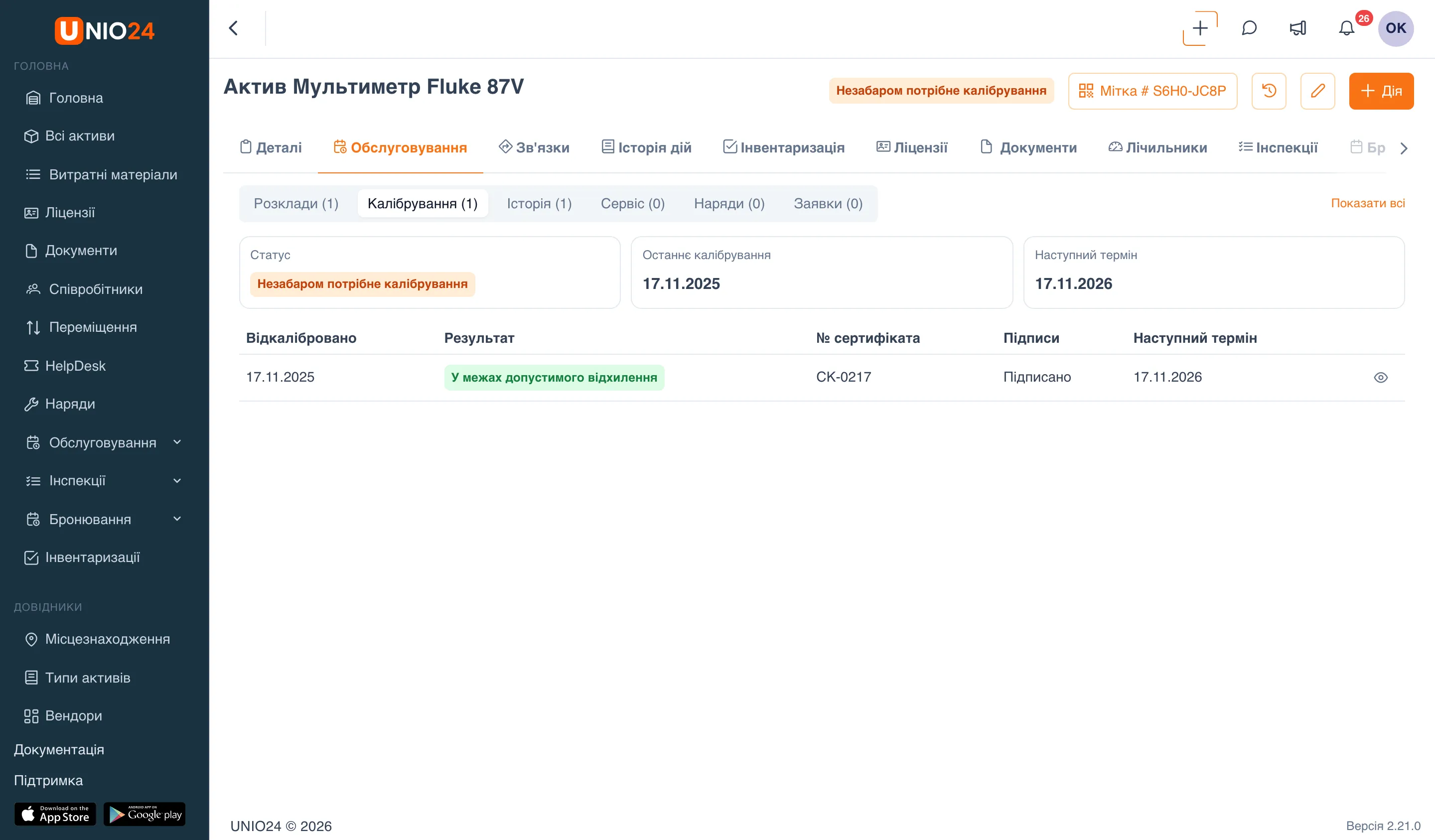Select the Розклади (1) sub-tab

tap(295, 203)
